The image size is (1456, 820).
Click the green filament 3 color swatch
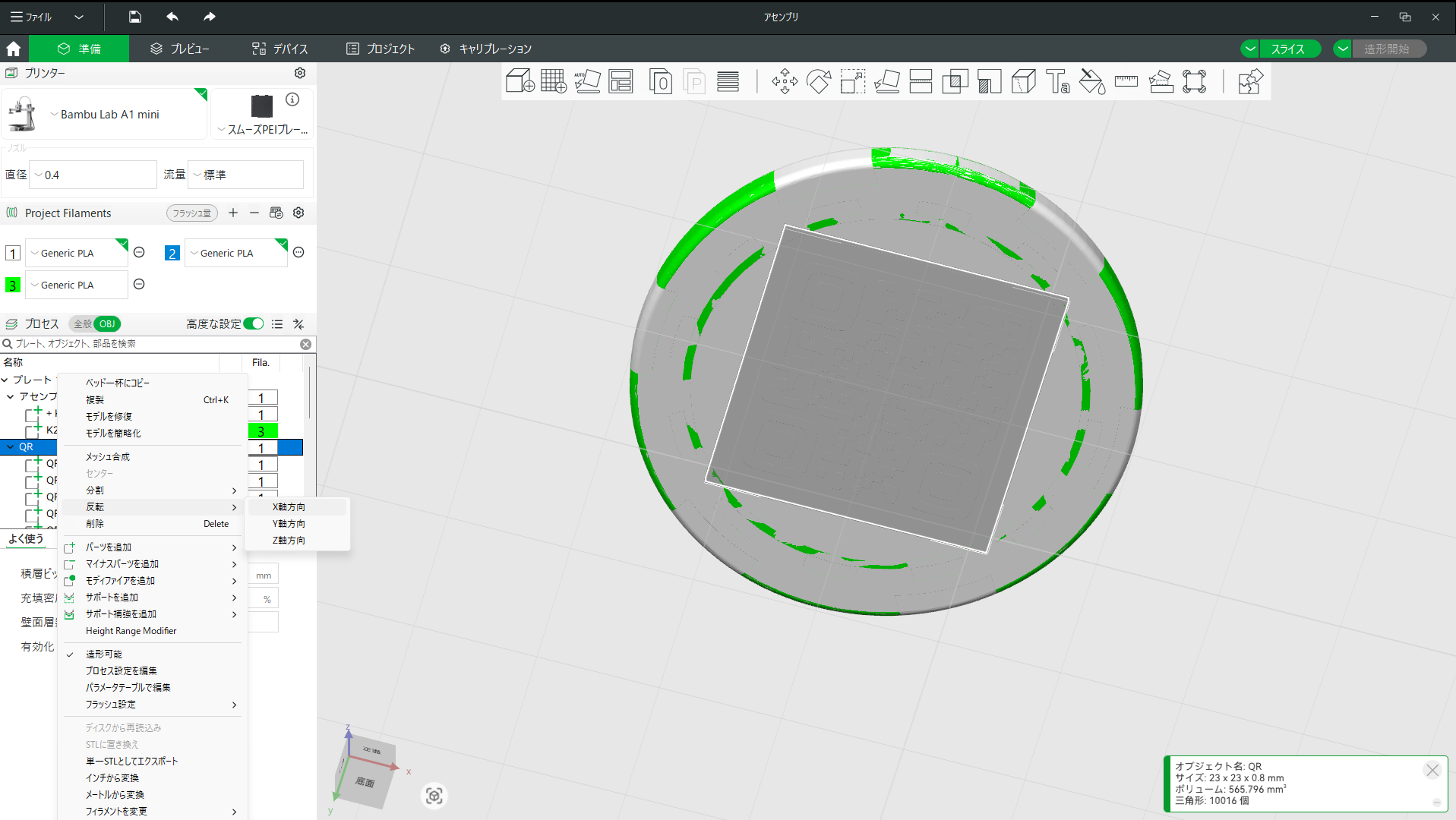13,285
